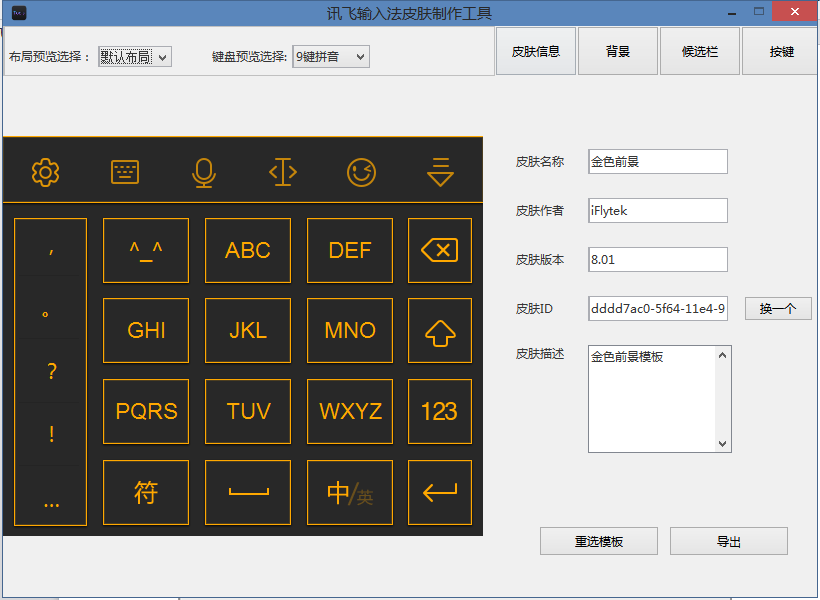
Task: Close the 讯飞输入法皮肤制作工具 window
Action: point(795,12)
